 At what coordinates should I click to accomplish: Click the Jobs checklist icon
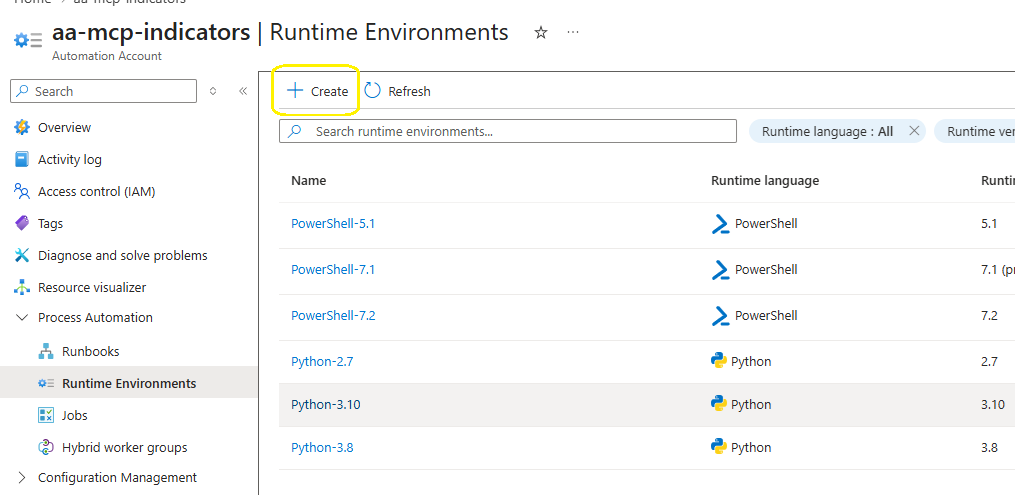tap(46, 415)
